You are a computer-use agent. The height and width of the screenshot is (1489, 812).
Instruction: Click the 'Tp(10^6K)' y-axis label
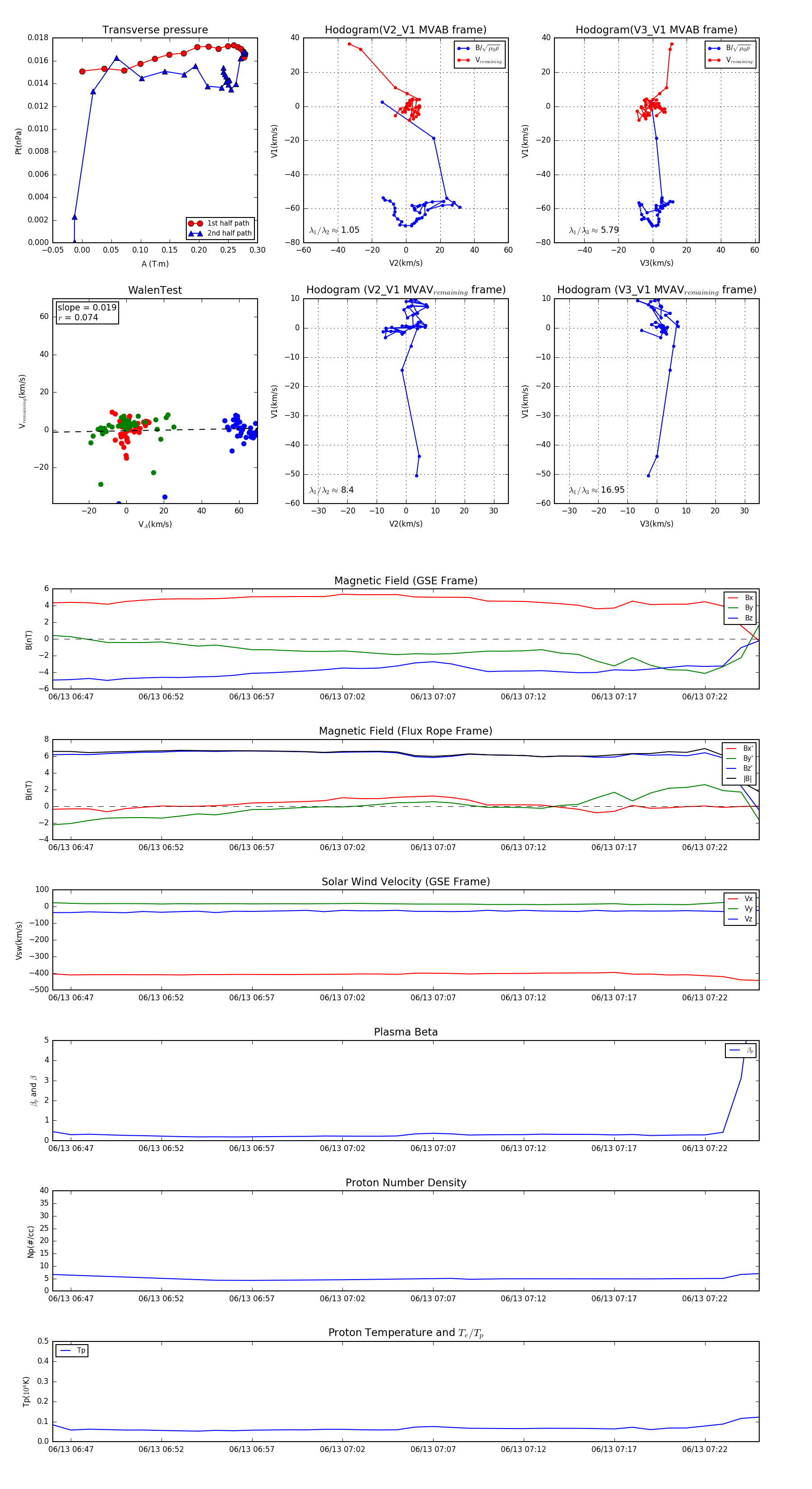pos(26,1392)
